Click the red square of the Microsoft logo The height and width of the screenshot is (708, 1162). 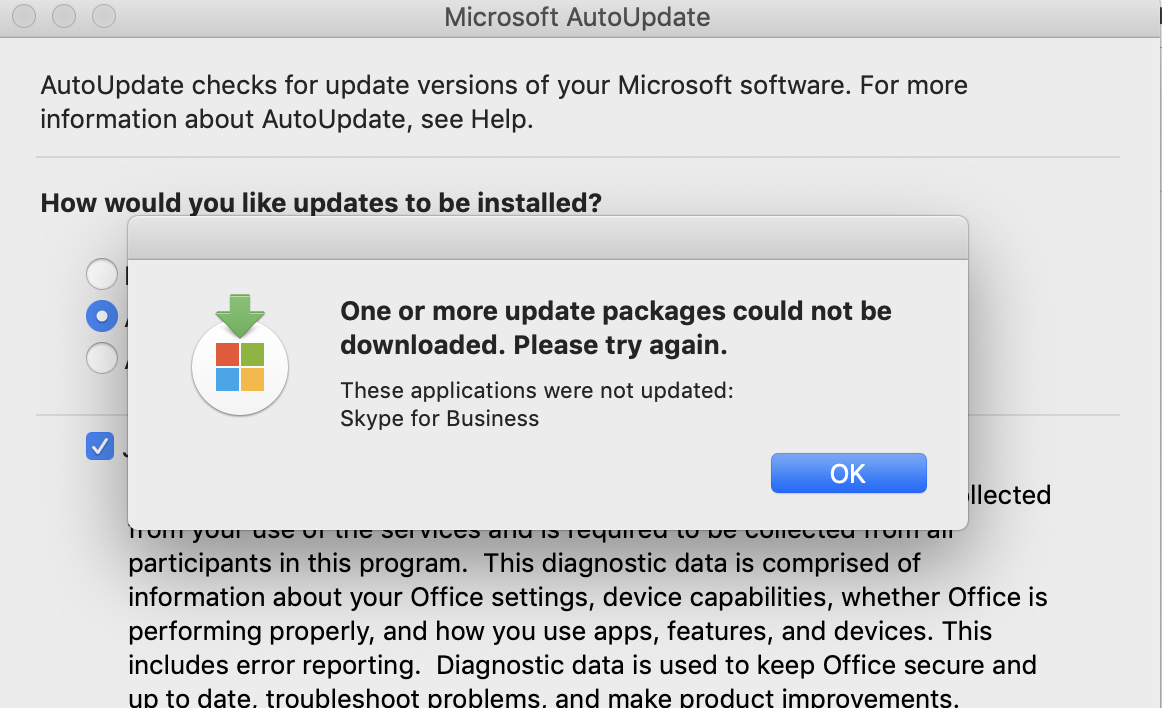point(228,354)
